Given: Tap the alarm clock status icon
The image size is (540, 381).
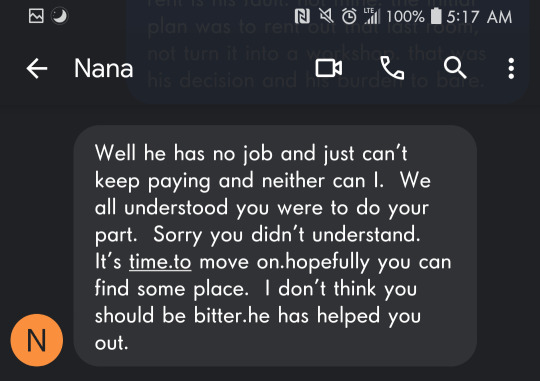Looking at the screenshot, I should pos(349,16).
